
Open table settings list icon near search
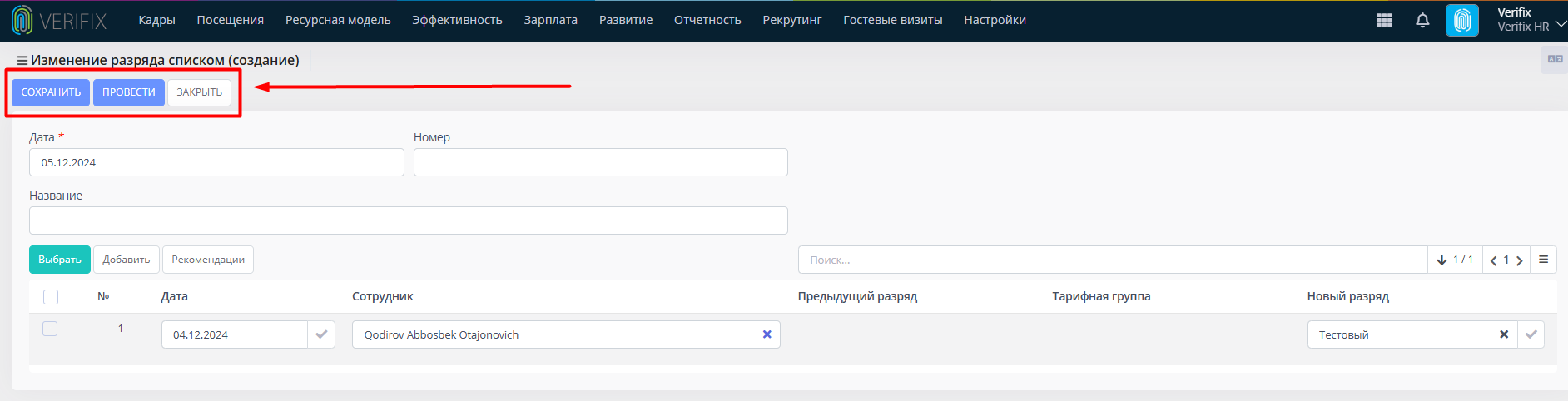pos(1543,260)
